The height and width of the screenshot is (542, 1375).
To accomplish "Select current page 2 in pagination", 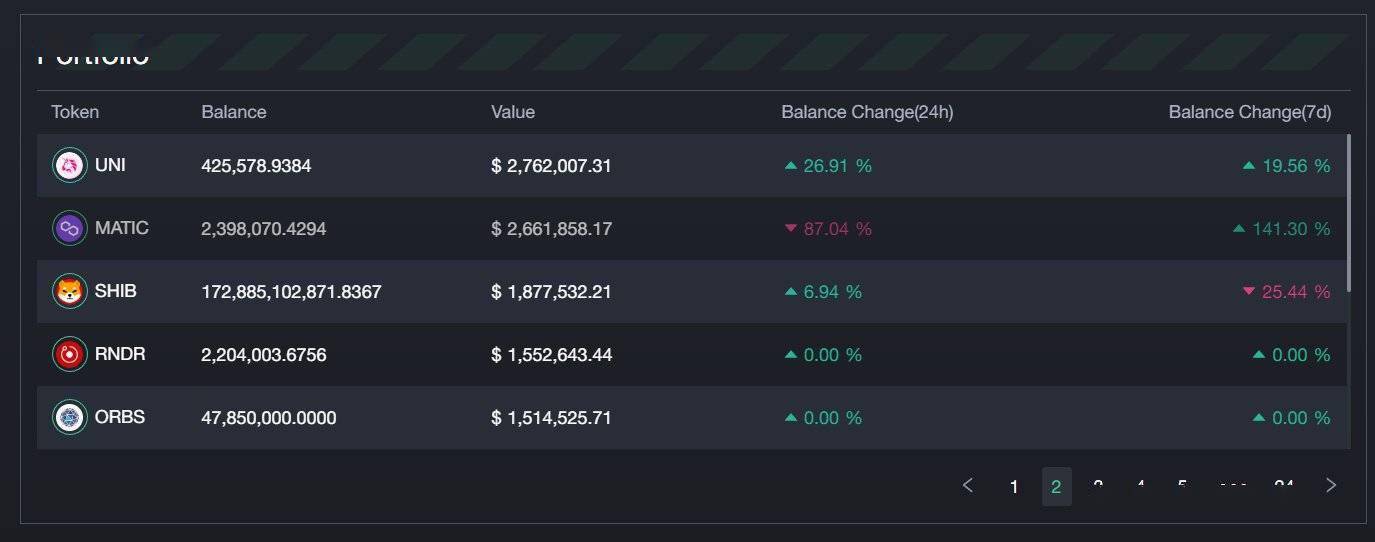I will click(x=1056, y=487).
